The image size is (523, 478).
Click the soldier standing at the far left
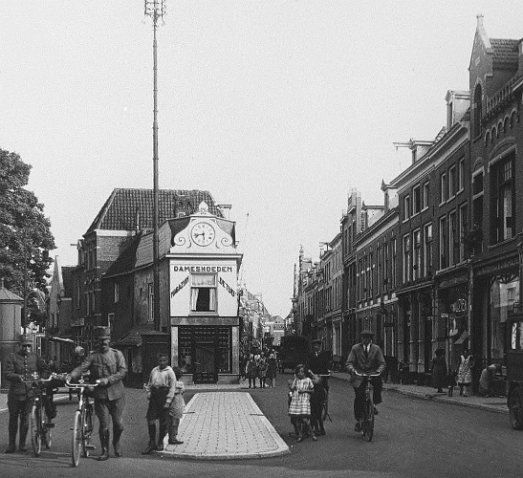coord(21,395)
